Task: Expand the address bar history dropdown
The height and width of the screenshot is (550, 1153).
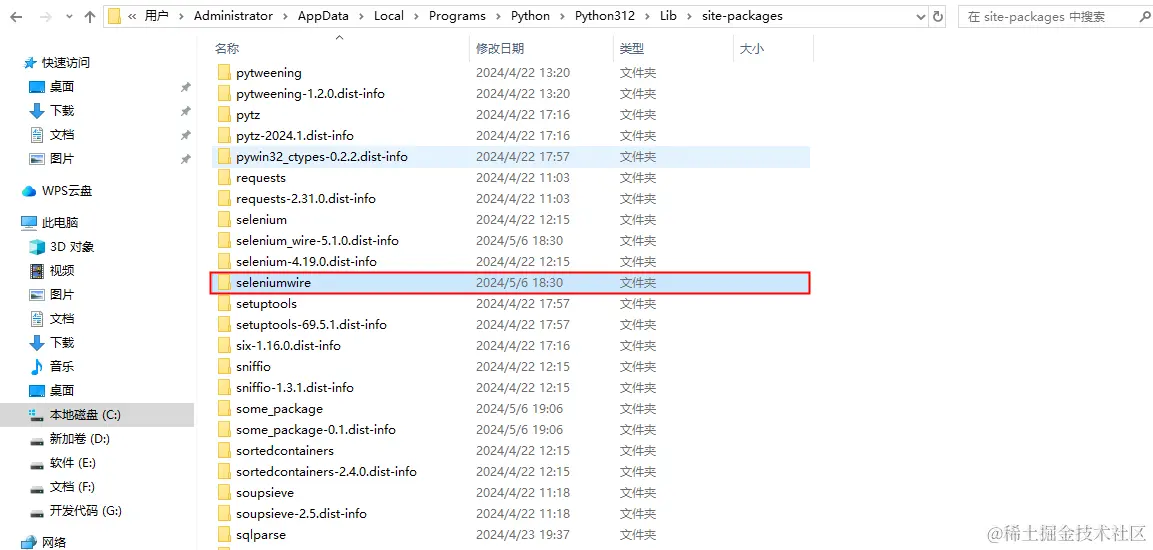Action: 921,16
